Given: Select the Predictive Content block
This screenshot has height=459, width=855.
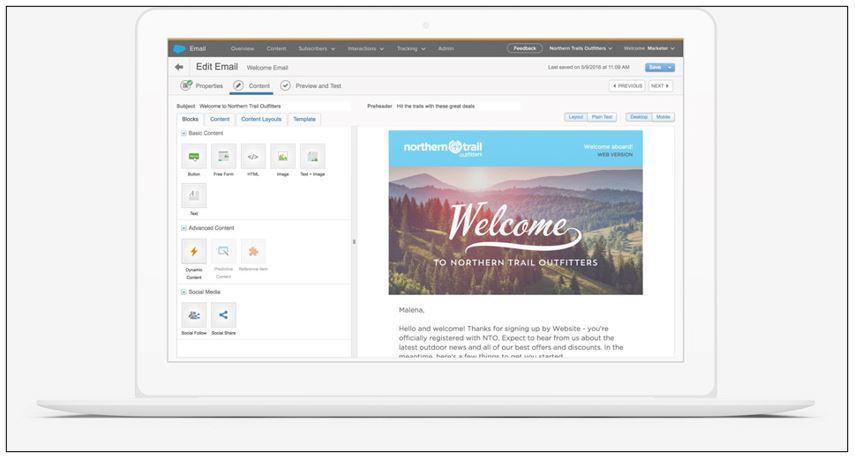Looking at the screenshot, I should [x=224, y=251].
